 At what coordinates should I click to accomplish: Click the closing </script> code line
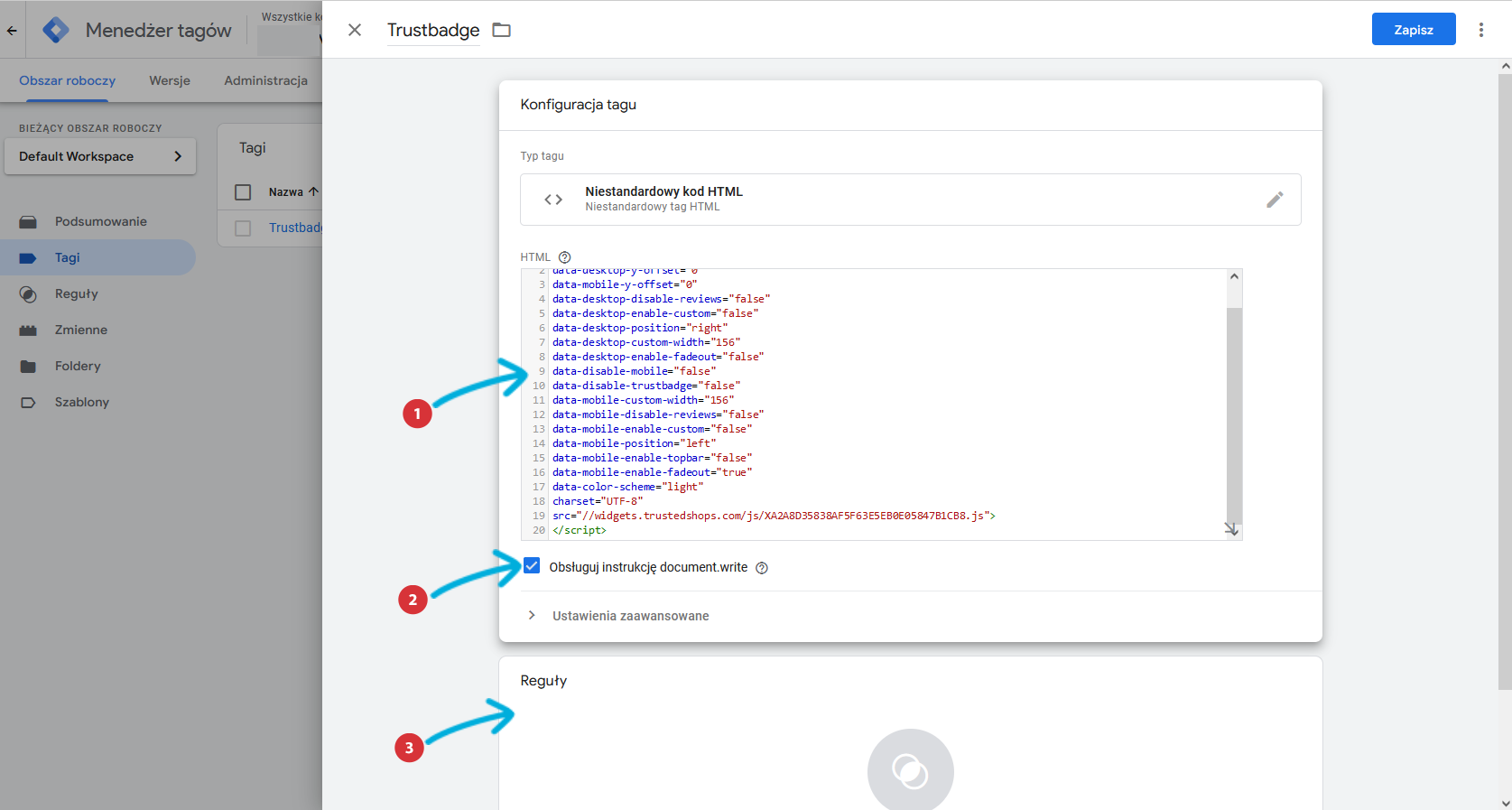click(579, 530)
